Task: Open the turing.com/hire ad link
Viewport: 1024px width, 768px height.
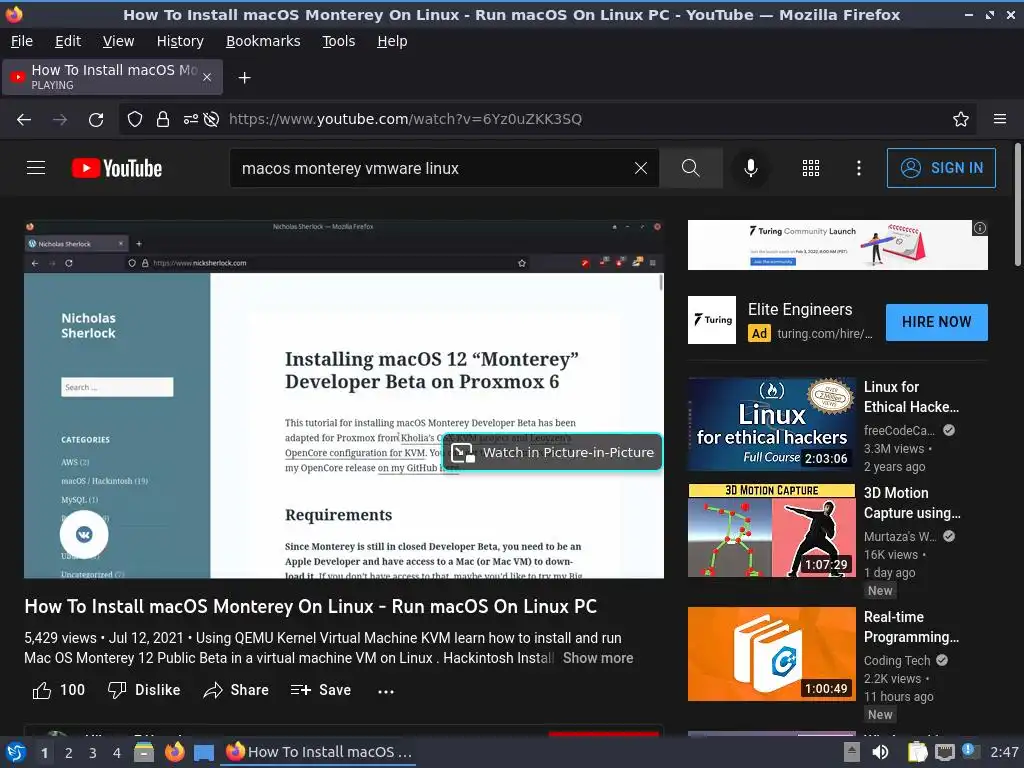Action: [825, 334]
